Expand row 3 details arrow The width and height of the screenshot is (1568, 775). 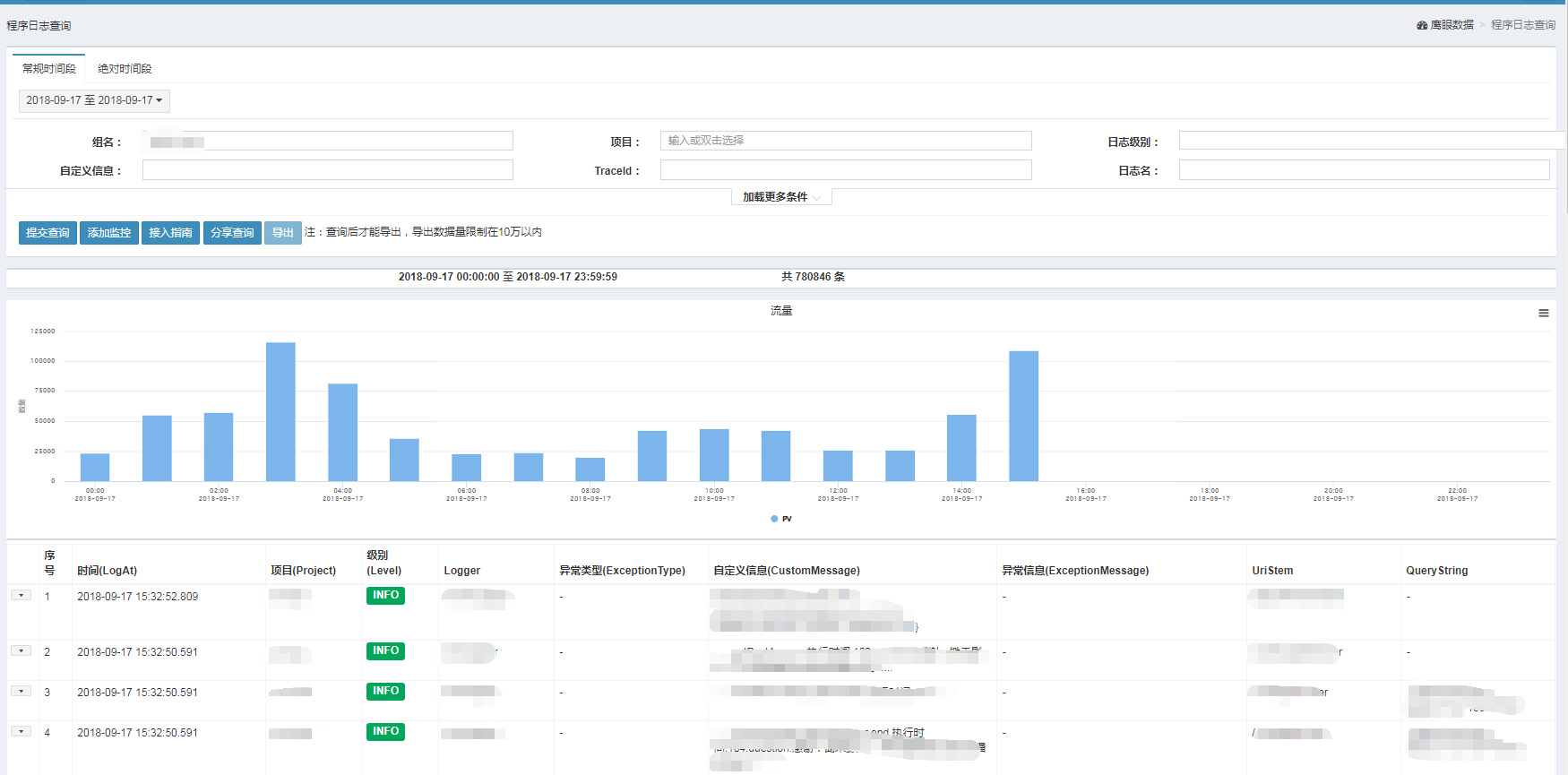22,691
